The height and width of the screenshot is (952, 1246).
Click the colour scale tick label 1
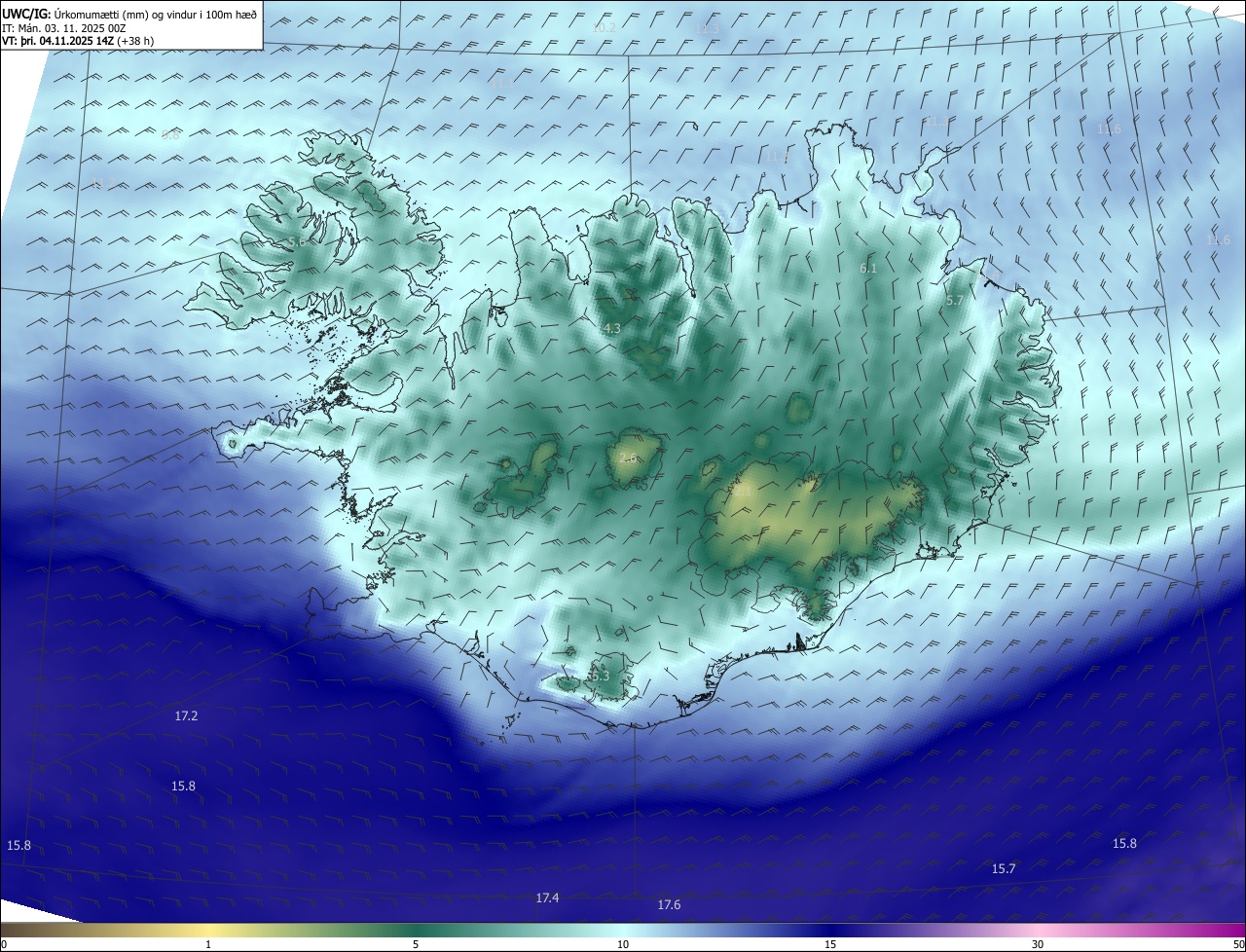(208, 944)
